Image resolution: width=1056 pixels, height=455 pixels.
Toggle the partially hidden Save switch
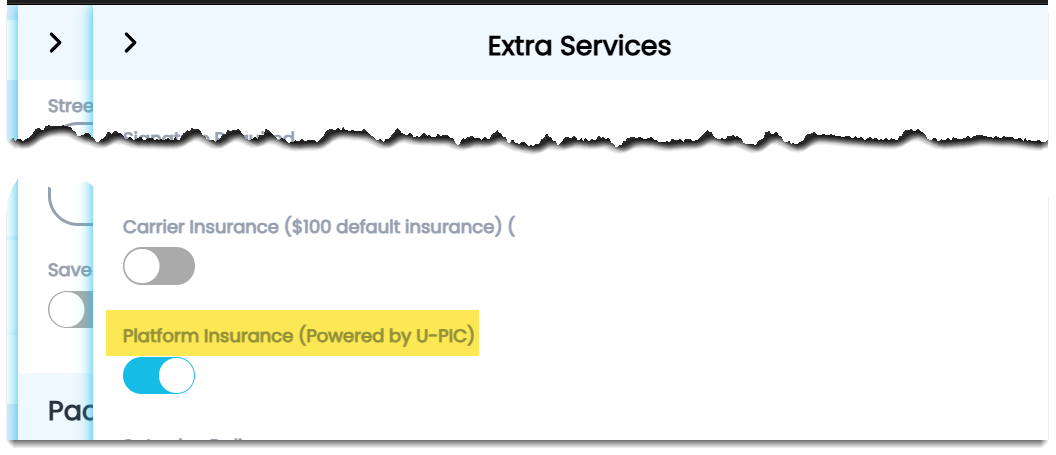tap(70, 310)
